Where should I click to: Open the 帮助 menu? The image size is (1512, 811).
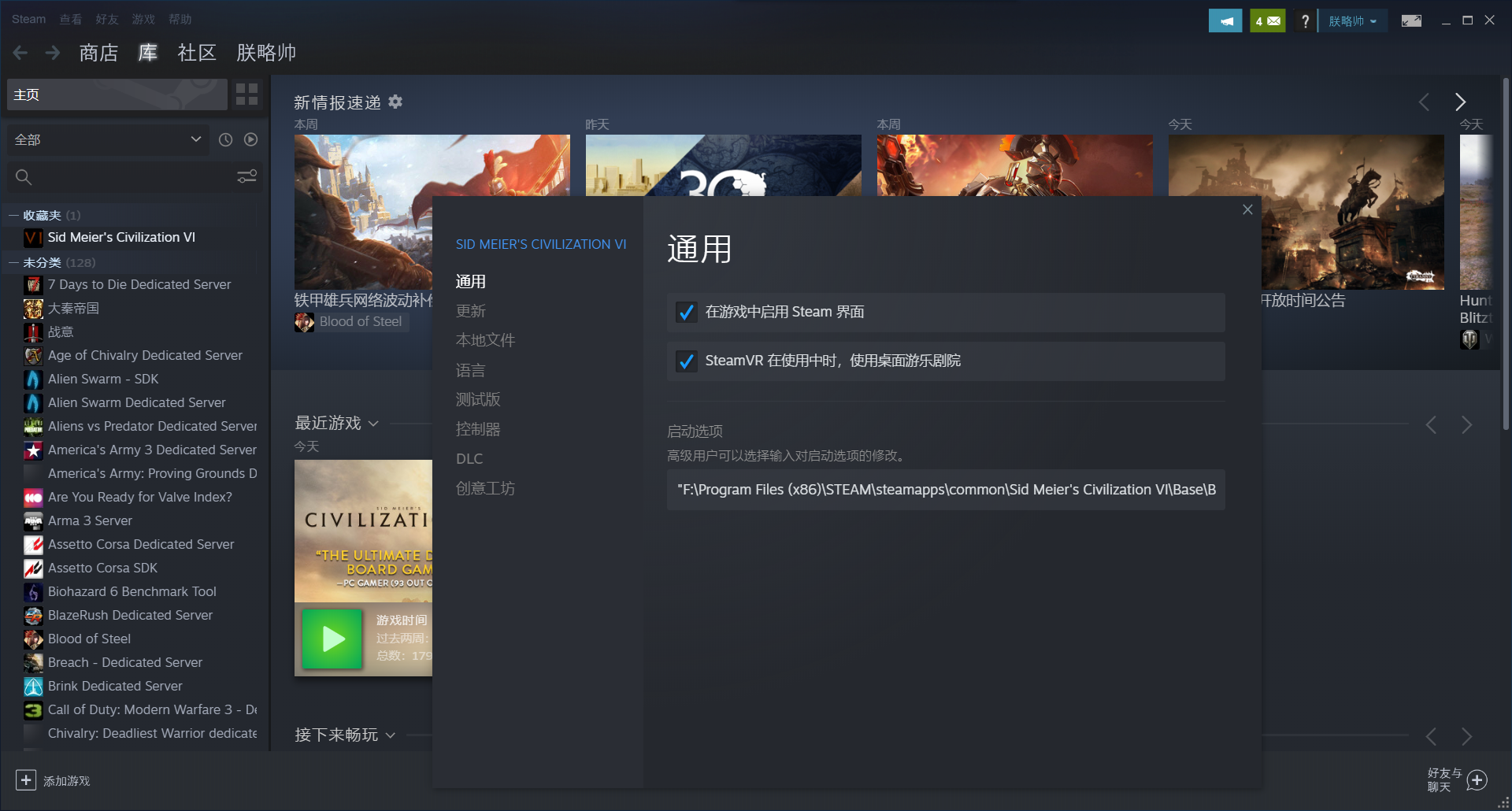click(x=180, y=19)
